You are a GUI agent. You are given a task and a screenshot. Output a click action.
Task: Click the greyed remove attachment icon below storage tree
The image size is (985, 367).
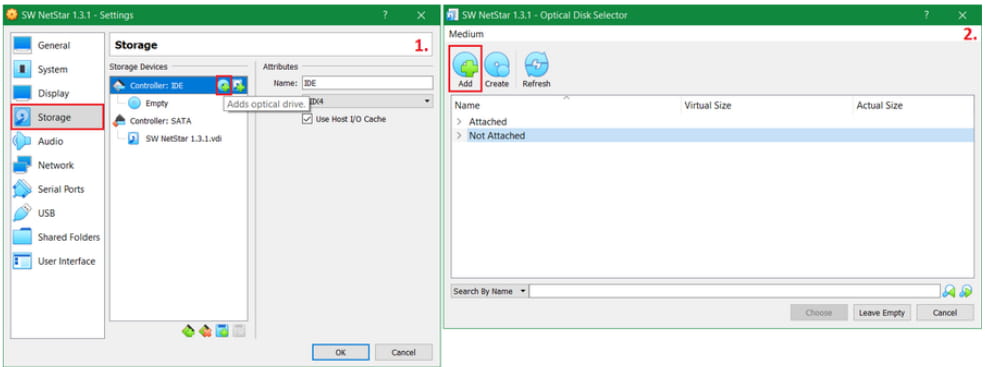[x=239, y=330]
